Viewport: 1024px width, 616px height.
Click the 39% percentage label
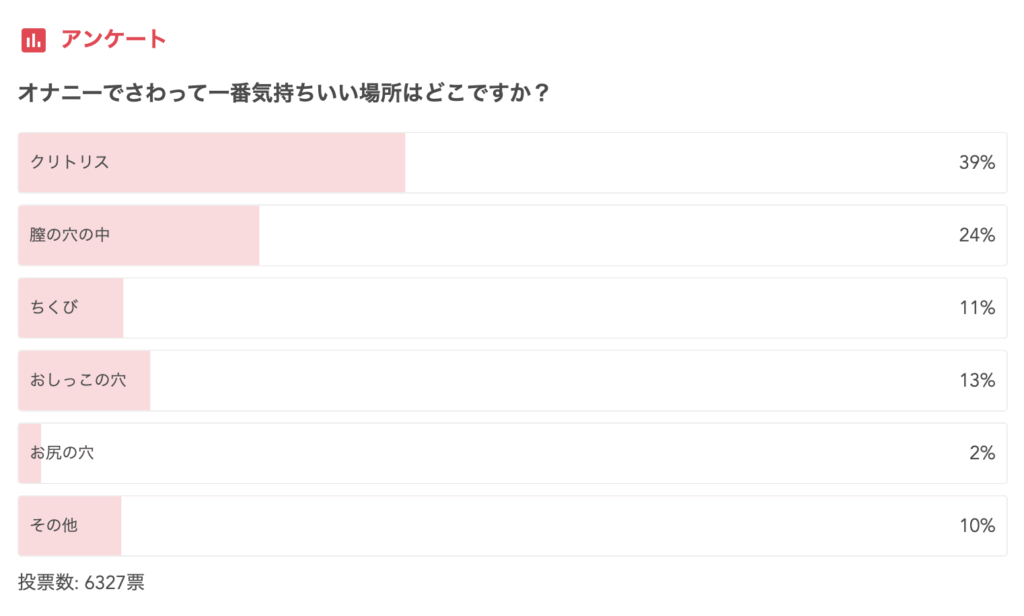(x=977, y=162)
